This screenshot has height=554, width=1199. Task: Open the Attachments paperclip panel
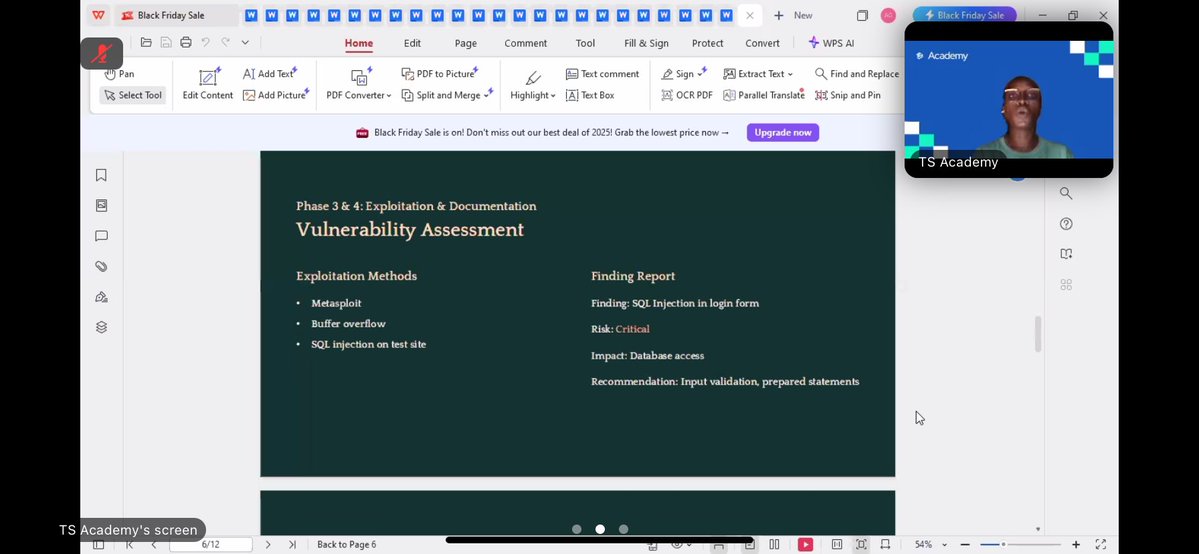coord(101,266)
